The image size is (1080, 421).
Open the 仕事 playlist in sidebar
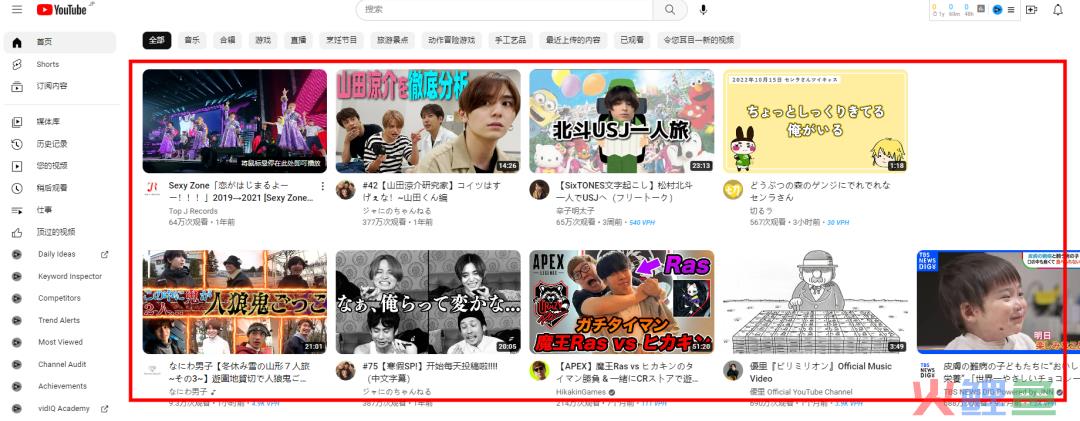pos(60,210)
